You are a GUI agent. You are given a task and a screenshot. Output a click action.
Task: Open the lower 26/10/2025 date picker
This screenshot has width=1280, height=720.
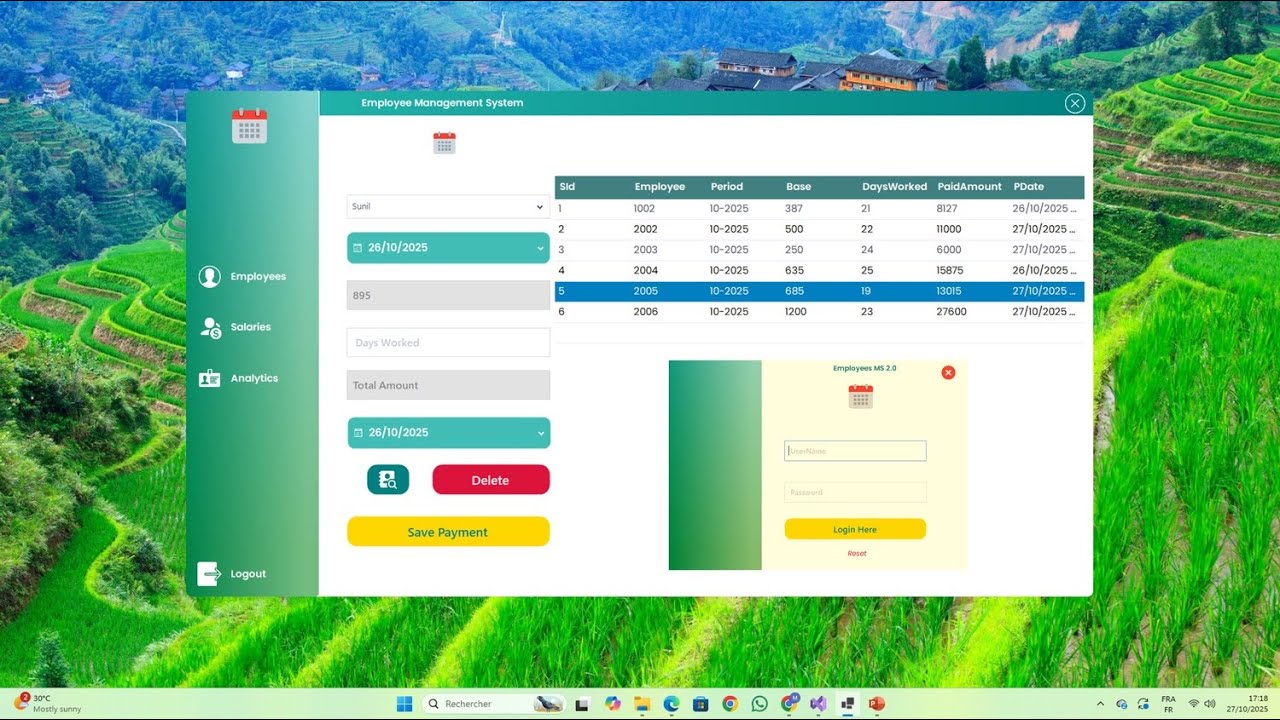pos(448,433)
